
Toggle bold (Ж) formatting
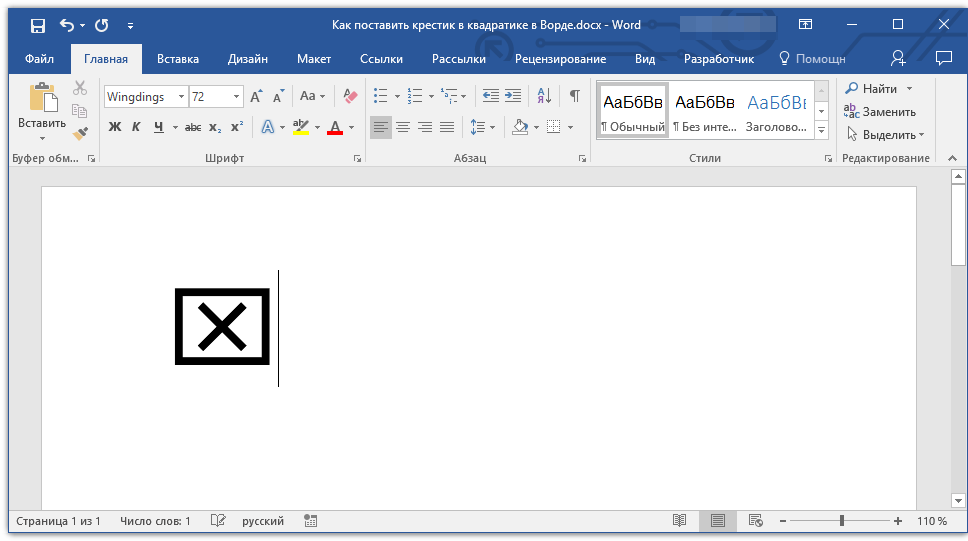click(114, 127)
